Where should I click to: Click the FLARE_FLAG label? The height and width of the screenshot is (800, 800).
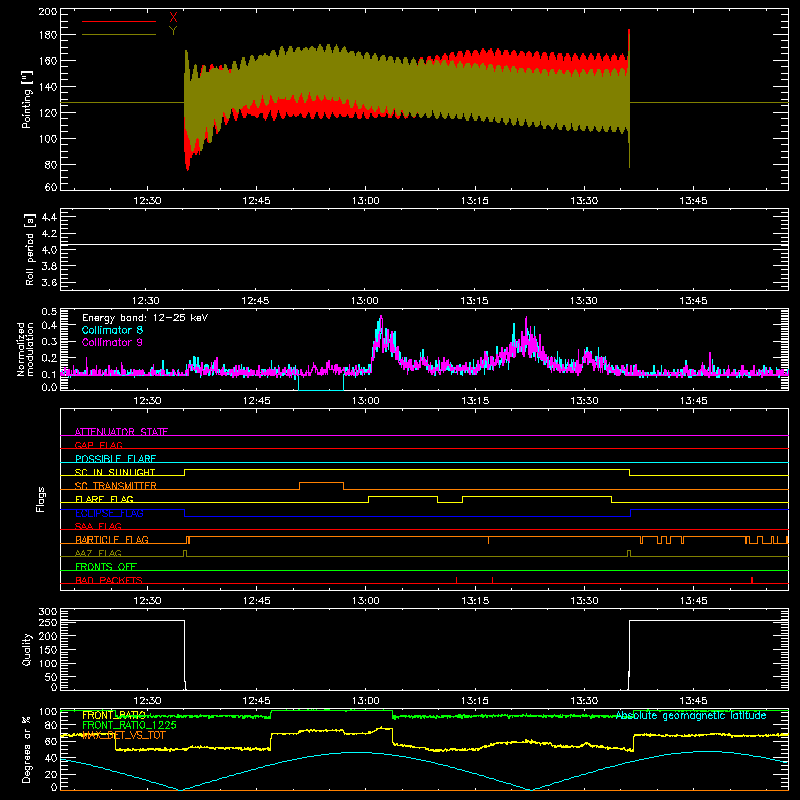(x=104, y=499)
